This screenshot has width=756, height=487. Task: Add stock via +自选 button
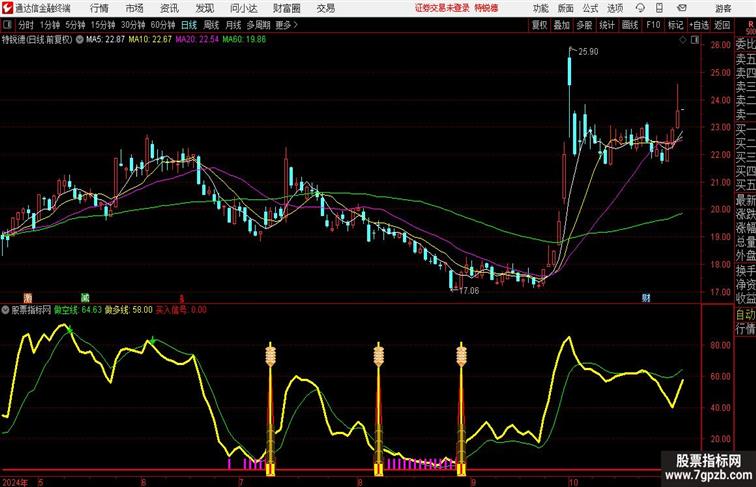click(x=699, y=25)
